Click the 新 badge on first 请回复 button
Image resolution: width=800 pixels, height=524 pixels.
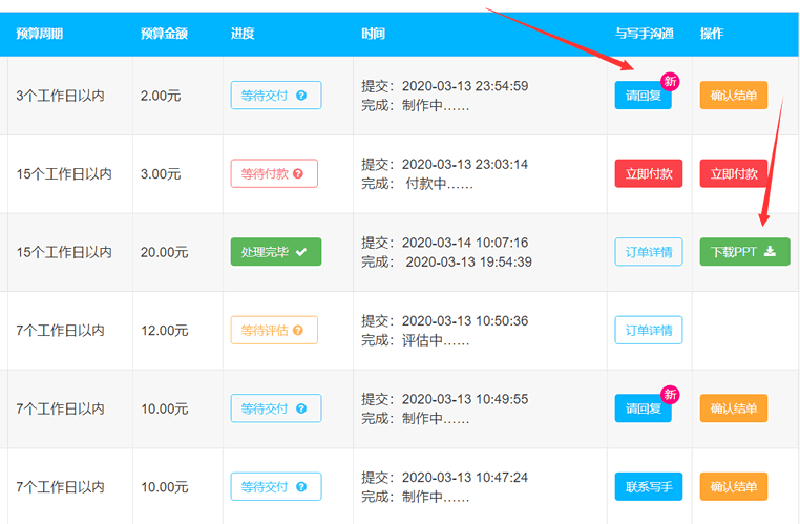(669, 81)
